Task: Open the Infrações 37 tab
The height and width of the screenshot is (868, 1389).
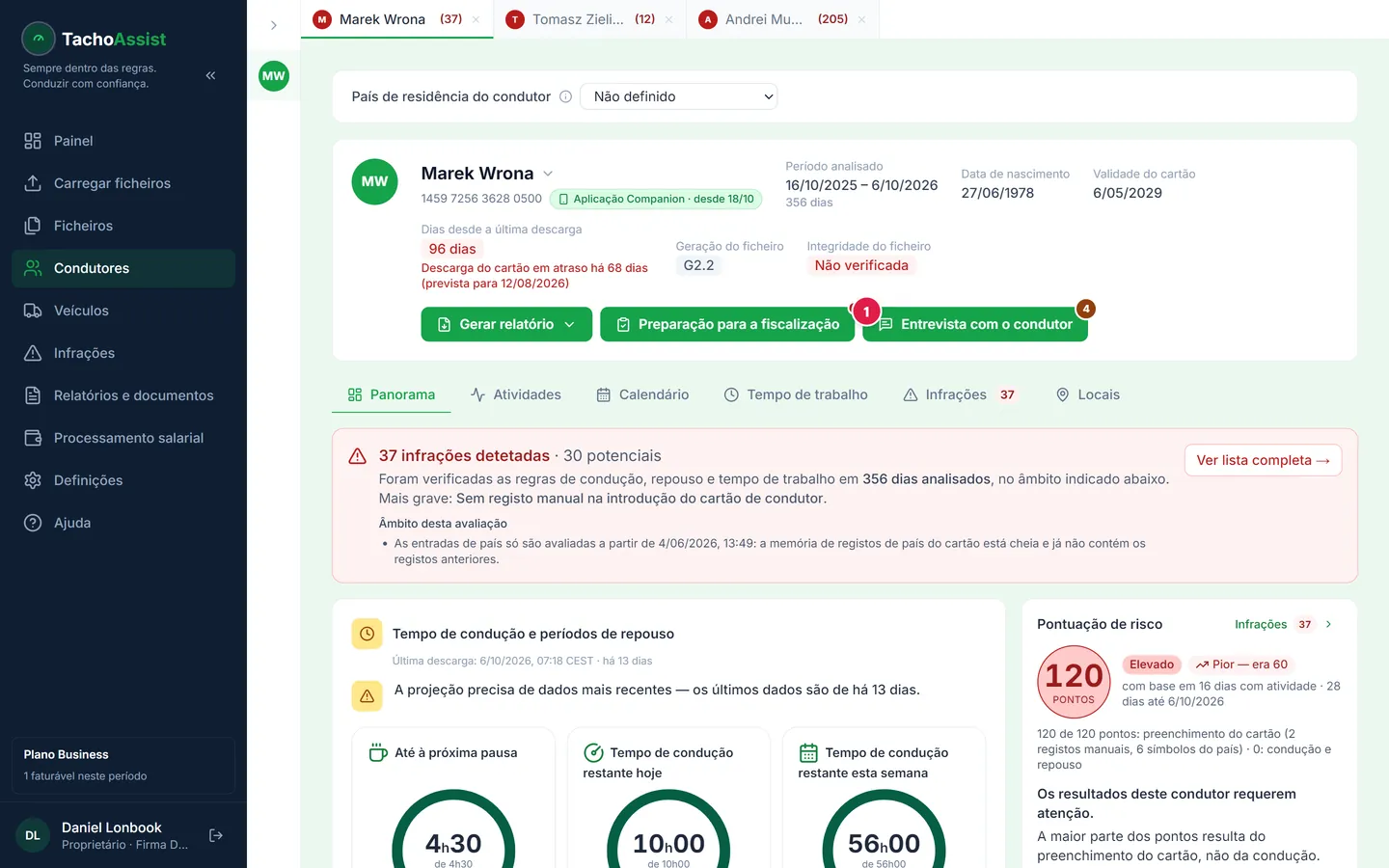Action: pyautogui.click(x=959, y=394)
